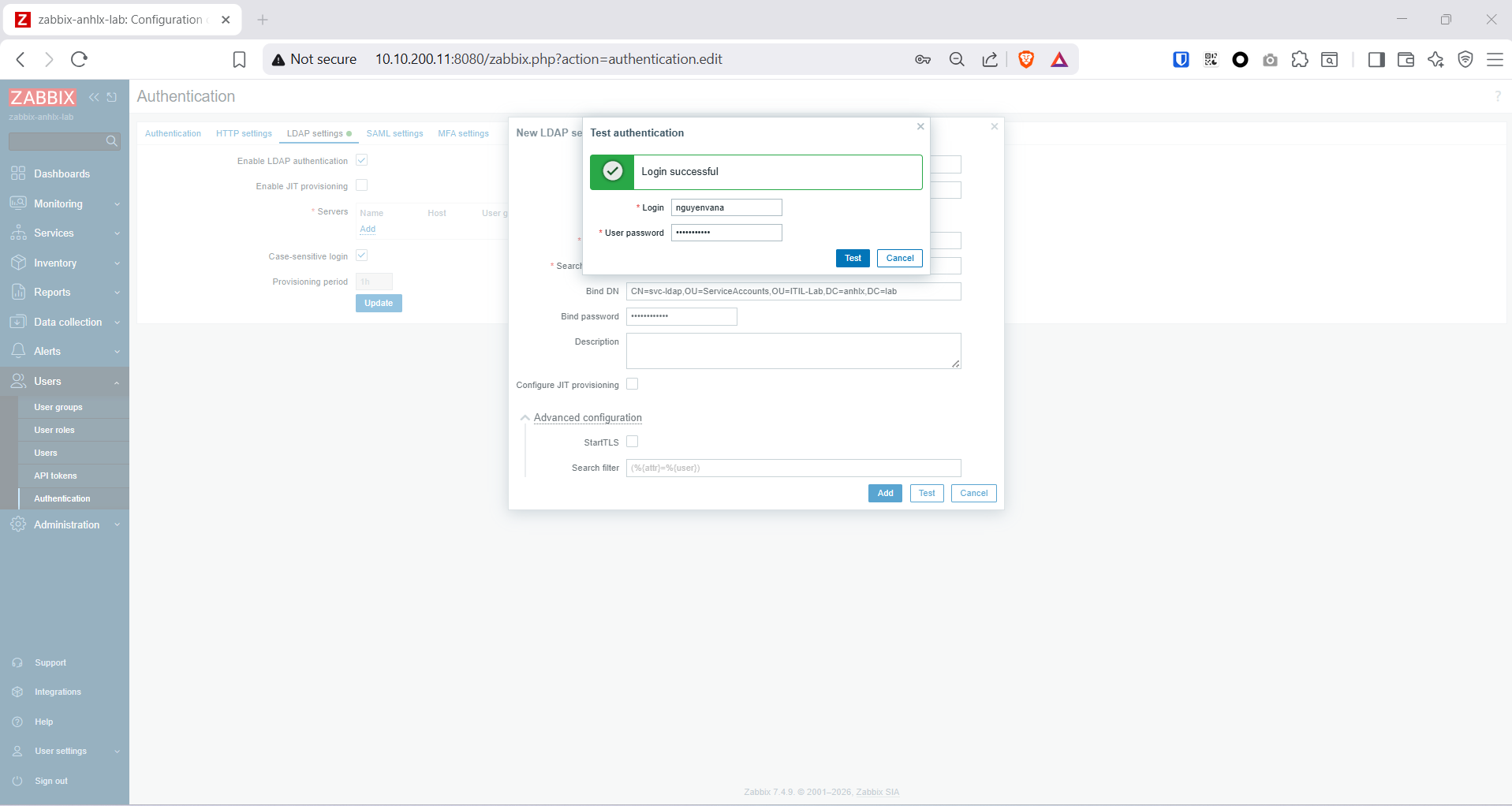This screenshot has height=806, width=1512.
Task: Reload the page with refresh icon
Action: click(79, 59)
